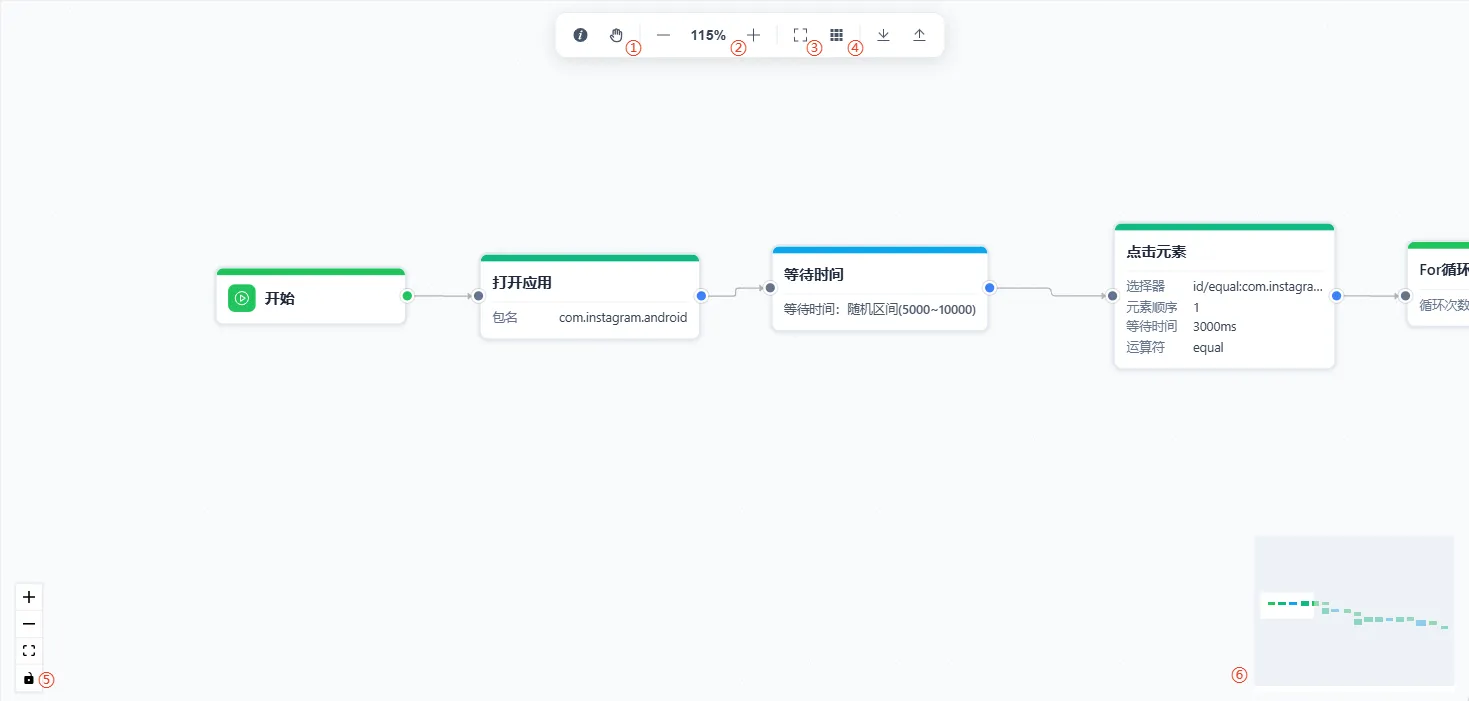Select the 打开应用 node
Image resolution: width=1469 pixels, height=701 pixels.
(590, 296)
